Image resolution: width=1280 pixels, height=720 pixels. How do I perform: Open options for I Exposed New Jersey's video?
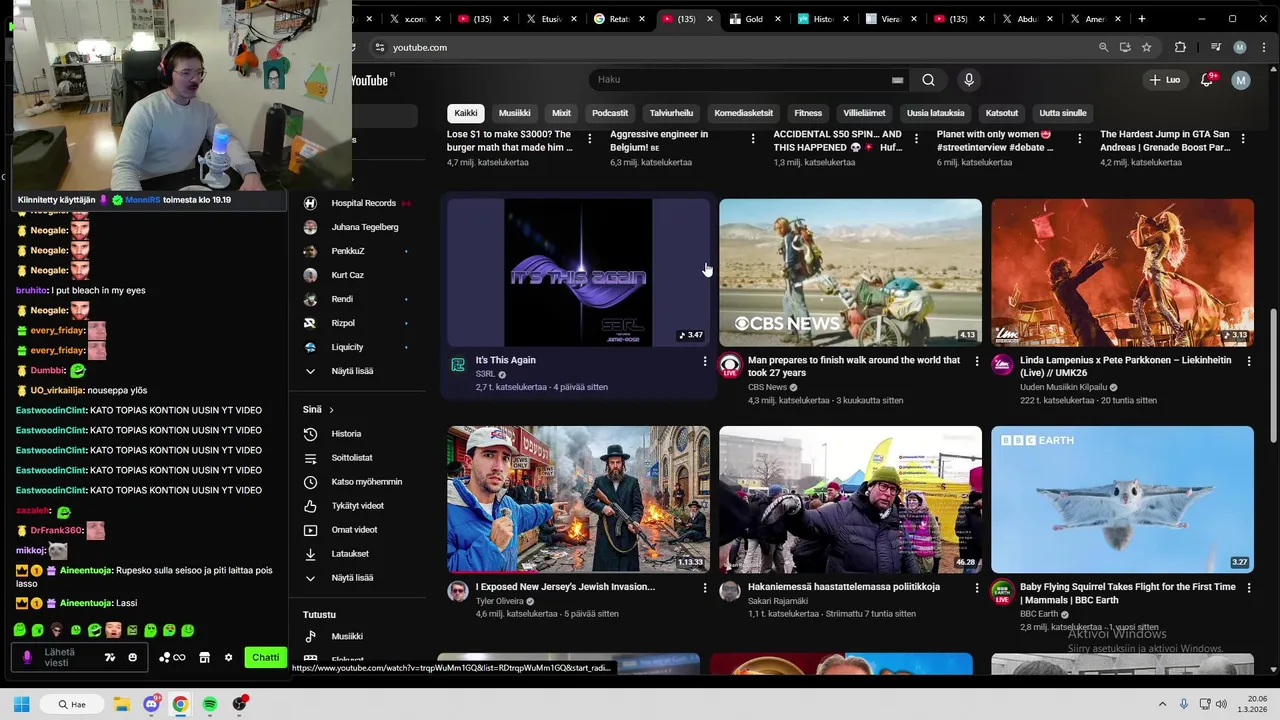click(705, 588)
